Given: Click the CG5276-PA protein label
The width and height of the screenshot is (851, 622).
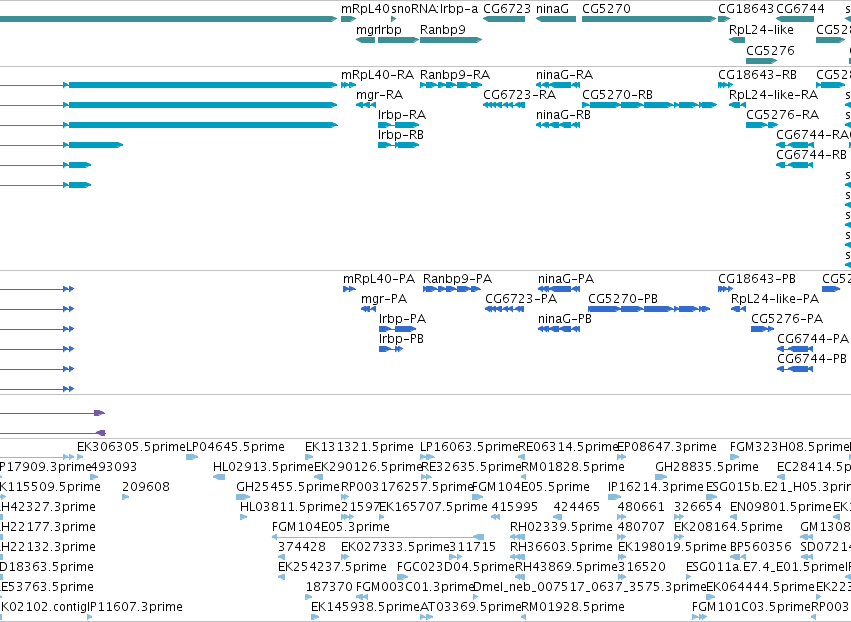Looking at the screenshot, I should (x=787, y=319).
